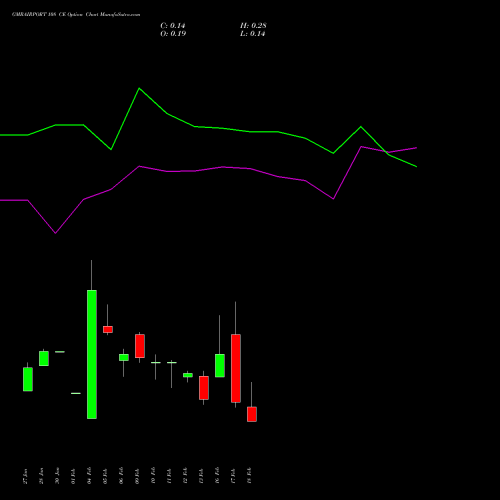Viewport: 500px width, 500px height.
Task: Click the close value C: 0.14
Action: click(x=173, y=26)
